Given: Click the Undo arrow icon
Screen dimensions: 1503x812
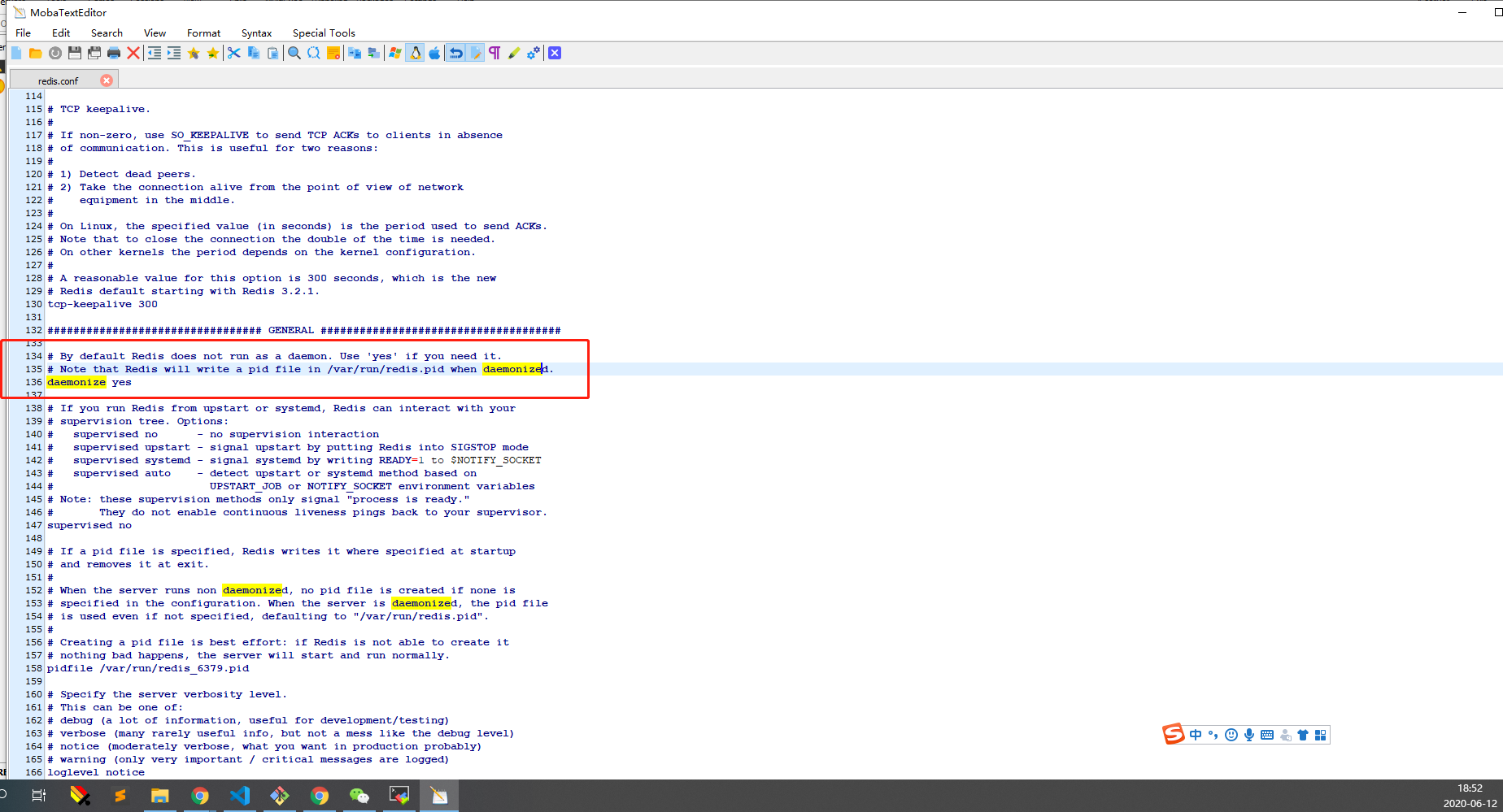Looking at the screenshot, I should click(456, 53).
